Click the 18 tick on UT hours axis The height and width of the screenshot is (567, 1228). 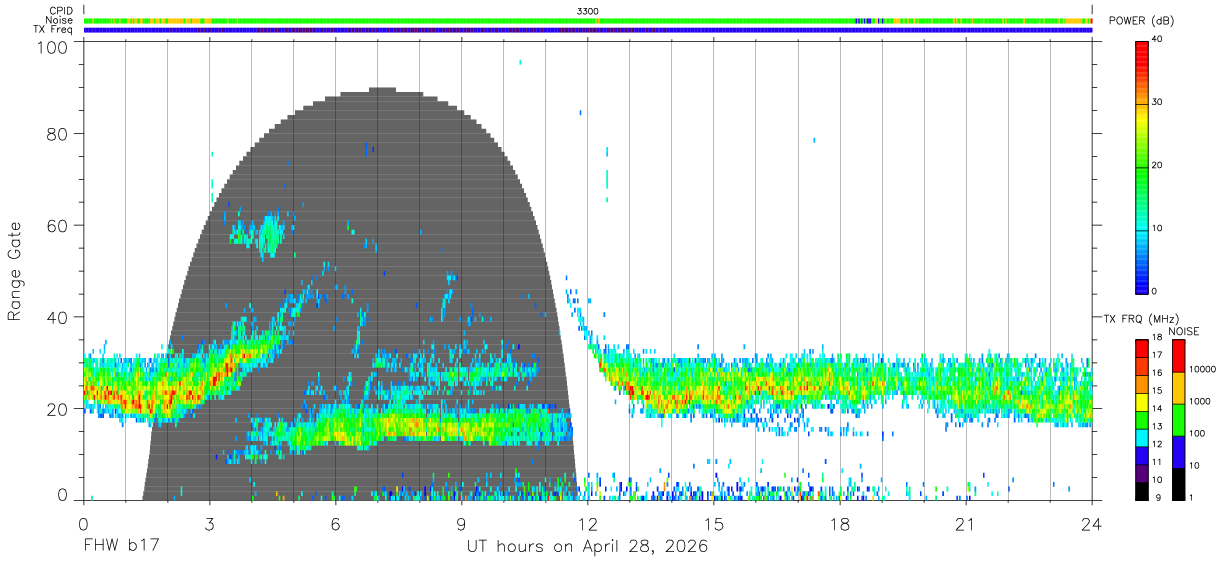[840, 524]
